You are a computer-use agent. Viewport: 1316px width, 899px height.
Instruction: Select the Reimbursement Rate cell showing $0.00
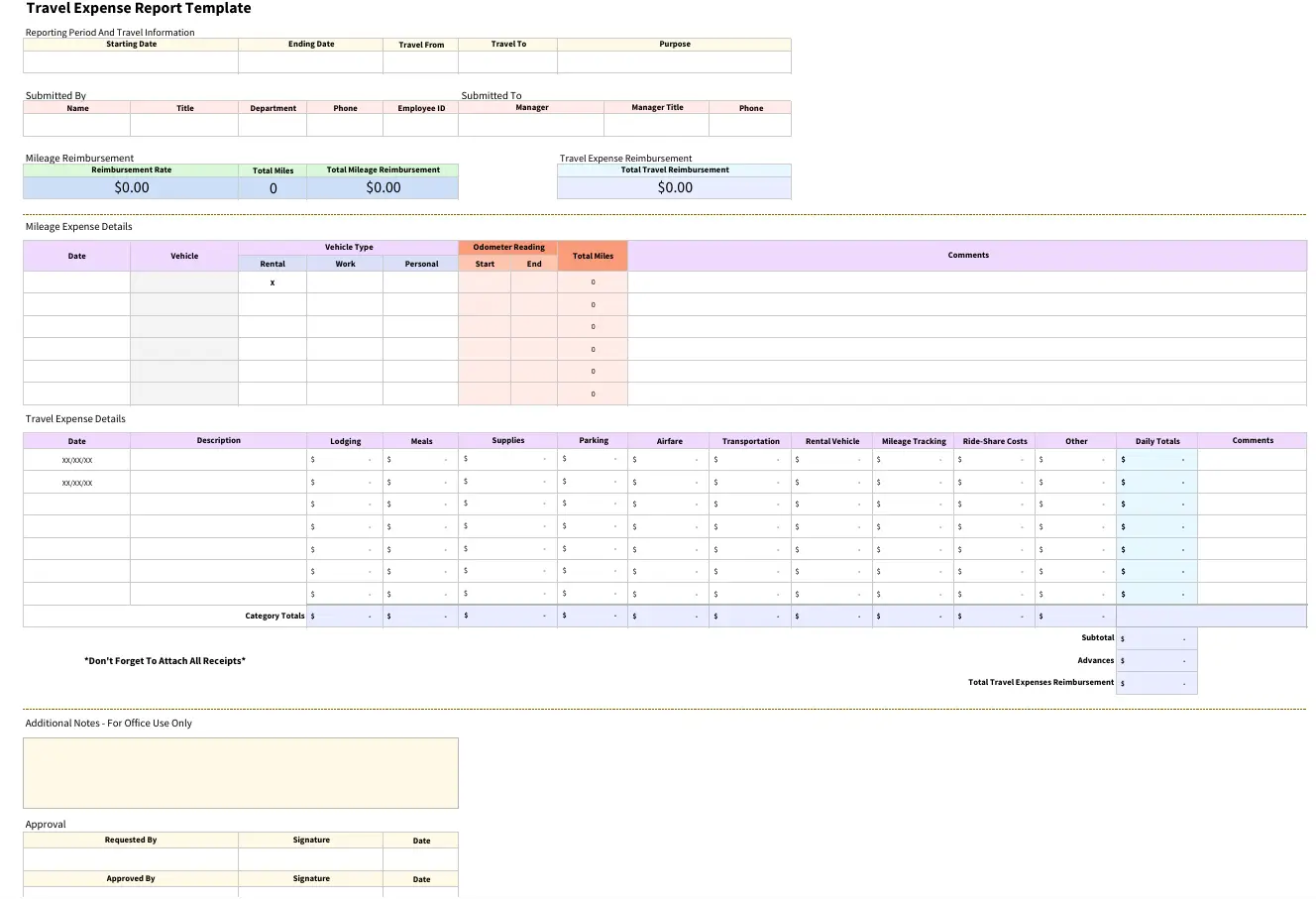pyautogui.click(x=130, y=186)
